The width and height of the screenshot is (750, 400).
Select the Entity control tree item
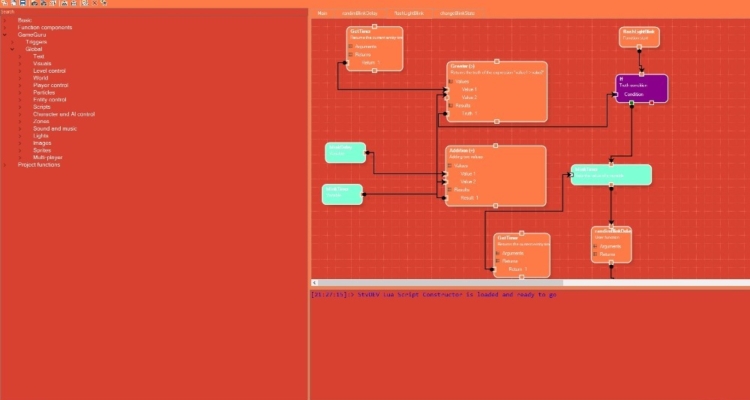pyautogui.click(x=50, y=100)
